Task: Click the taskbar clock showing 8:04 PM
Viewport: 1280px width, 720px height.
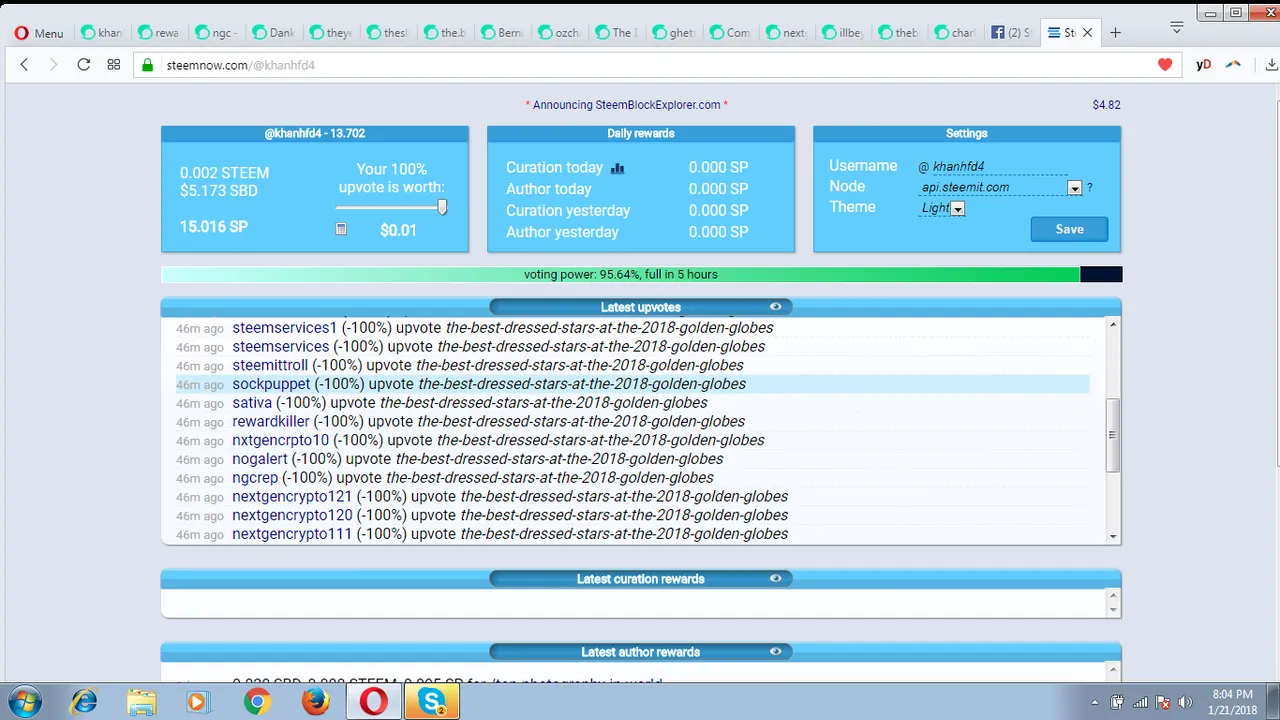Action: [x=1232, y=702]
